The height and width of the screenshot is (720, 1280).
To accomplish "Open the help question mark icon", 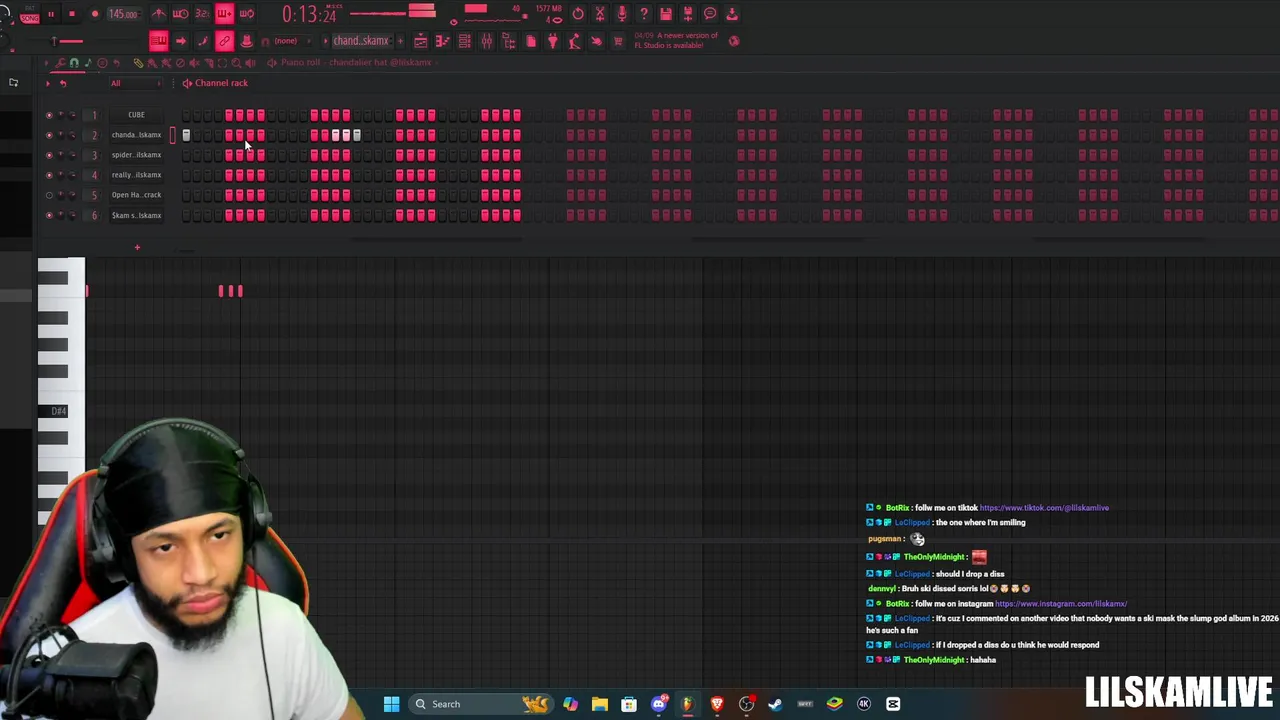I will point(644,14).
